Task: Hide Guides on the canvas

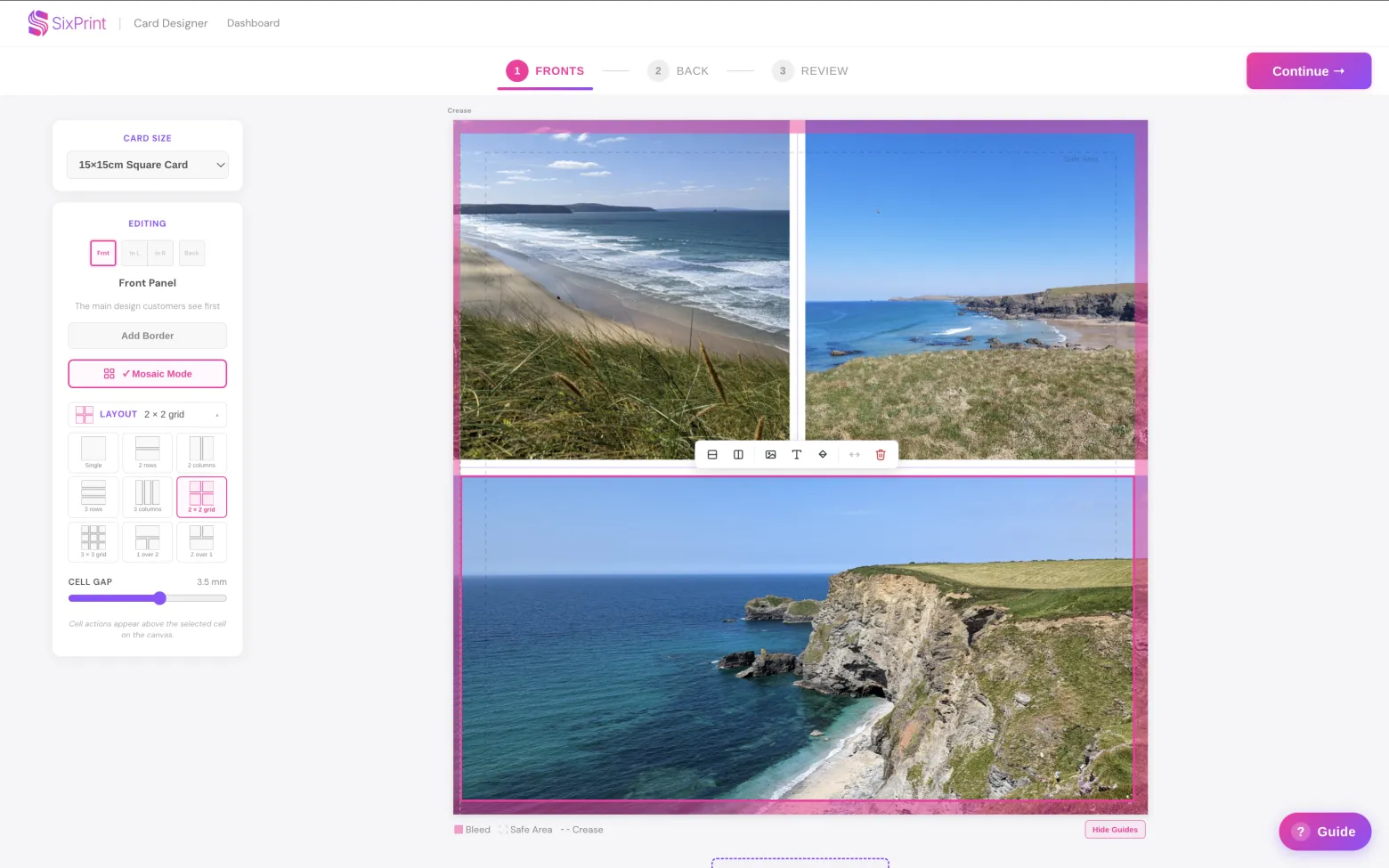Action: pyautogui.click(x=1115, y=830)
